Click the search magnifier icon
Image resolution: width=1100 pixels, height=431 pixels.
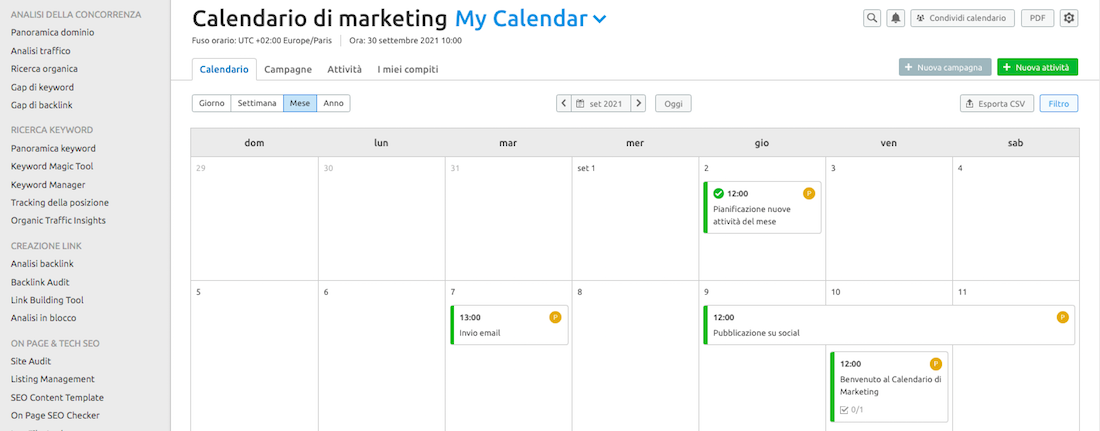pos(872,18)
